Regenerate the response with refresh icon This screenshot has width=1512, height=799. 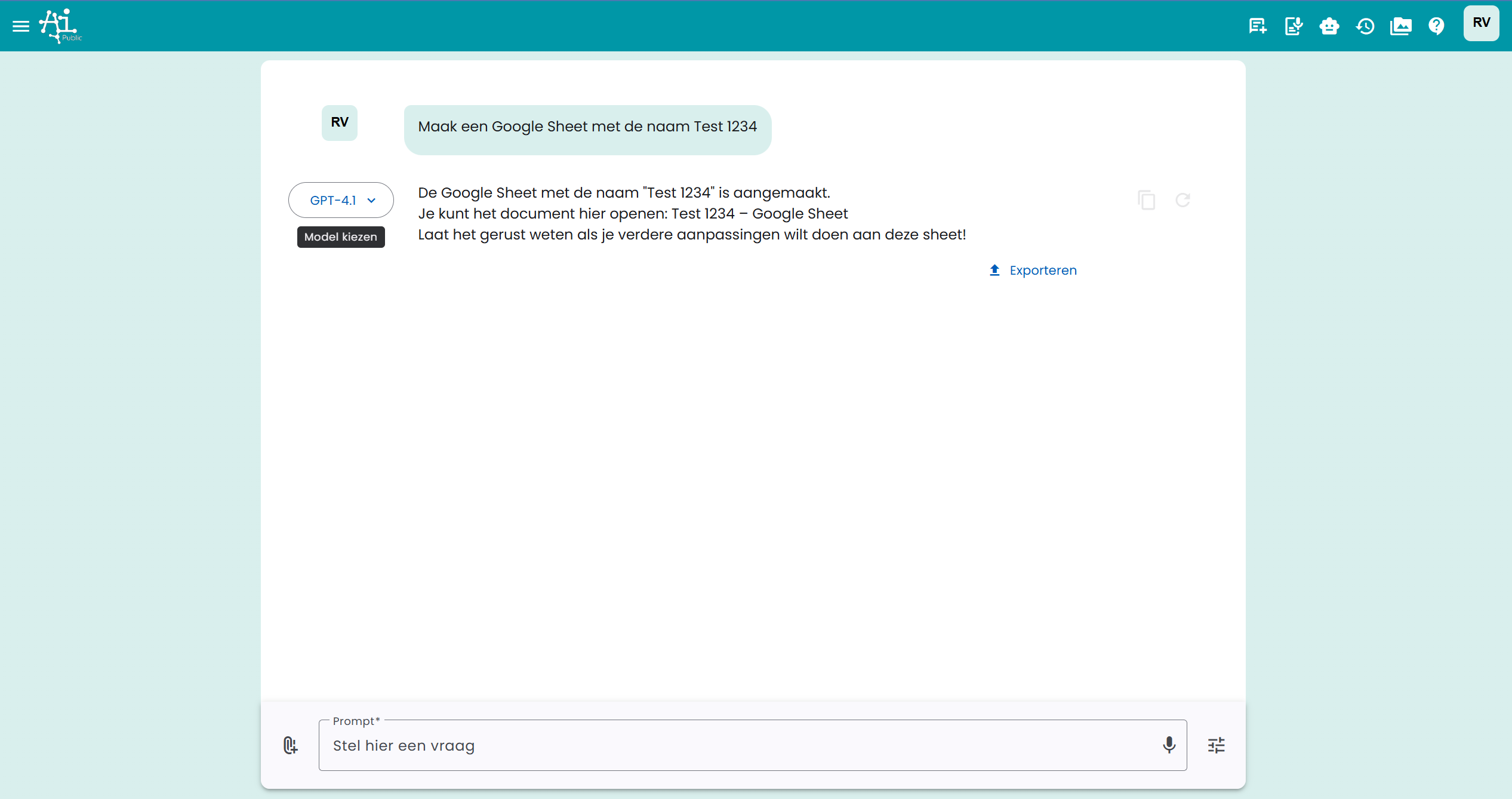tap(1182, 200)
